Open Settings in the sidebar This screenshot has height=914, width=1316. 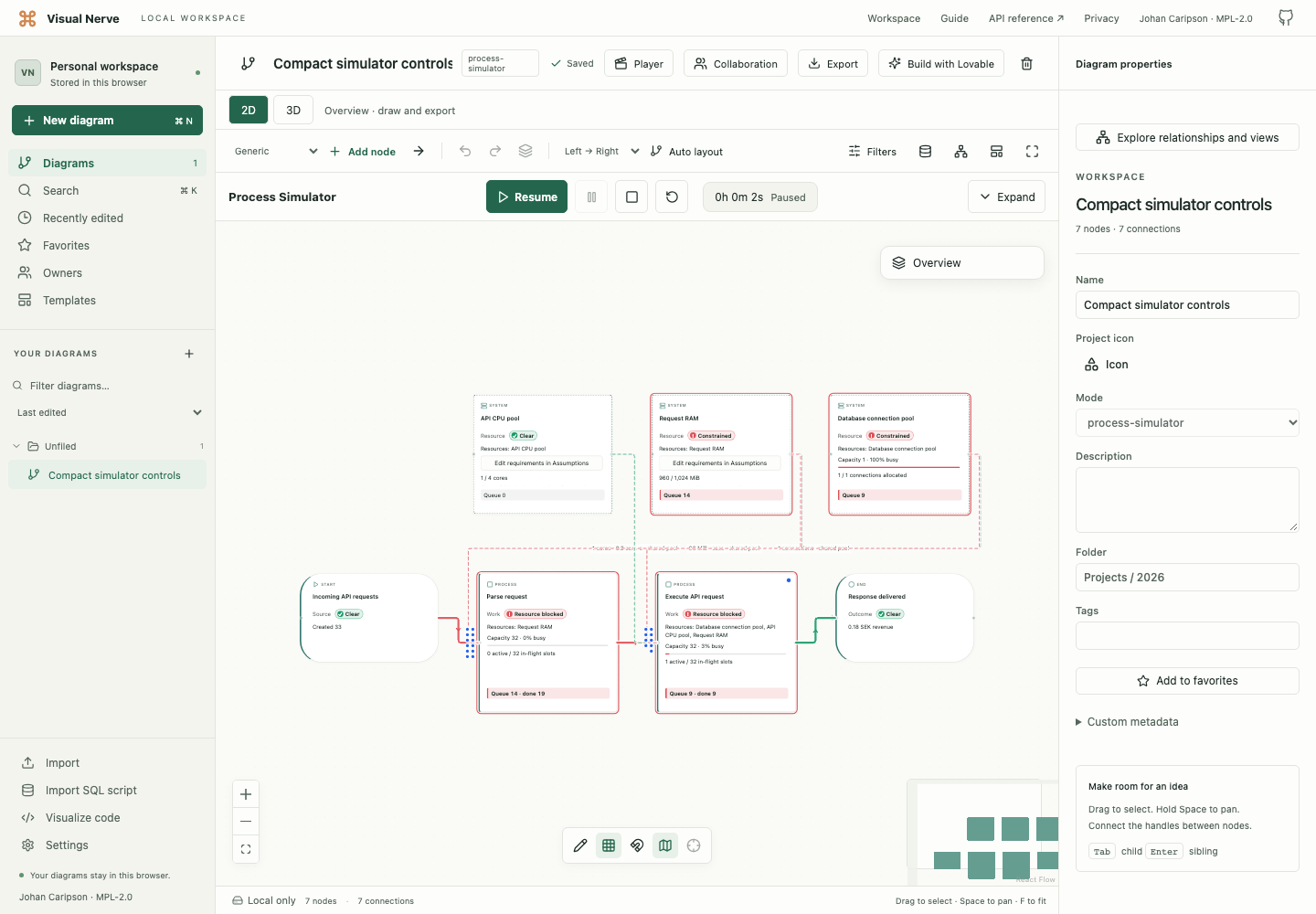coord(108,845)
